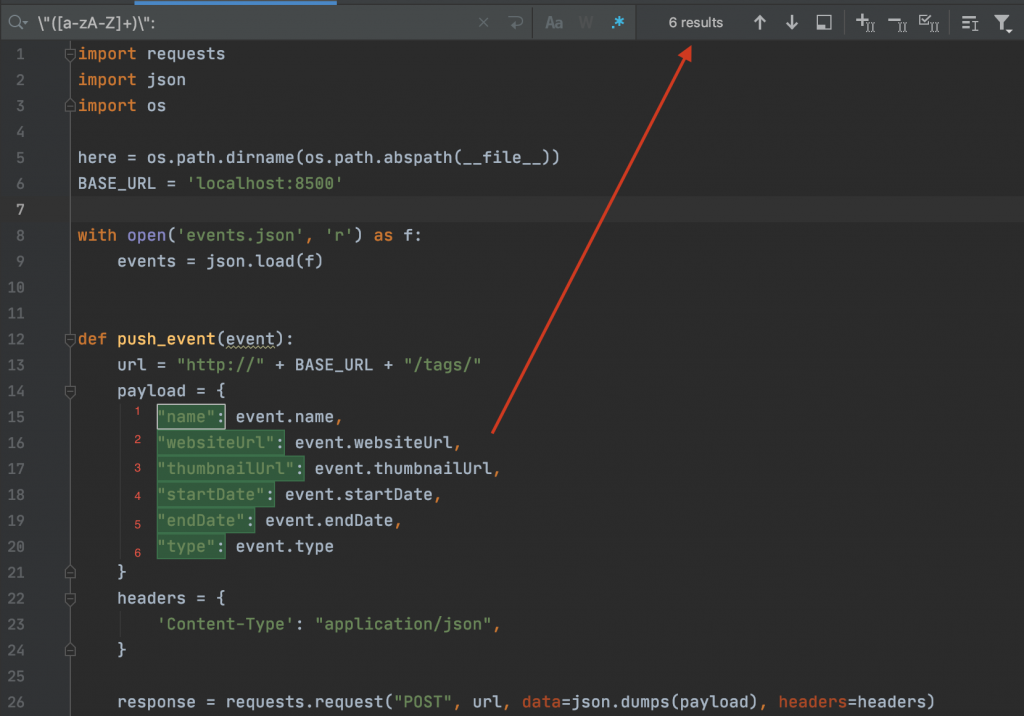Image resolution: width=1024 pixels, height=716 pixels.
Task: Click the fold end marker at line 3
Action: pyautogui.click(x=70, y=106)
